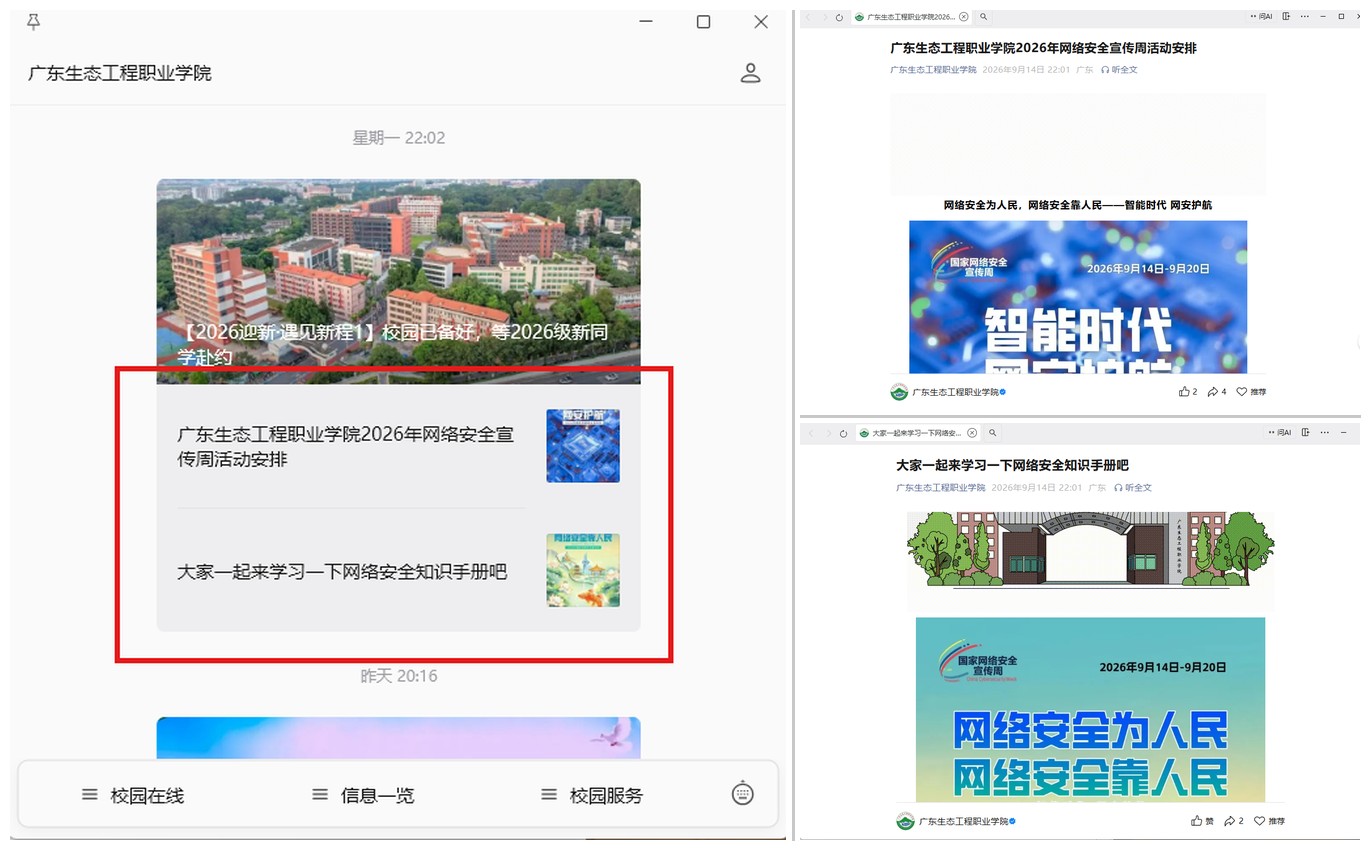Click account avatar below bottom article
Screen dimensions: 1370x850
[x=905, y=821]
